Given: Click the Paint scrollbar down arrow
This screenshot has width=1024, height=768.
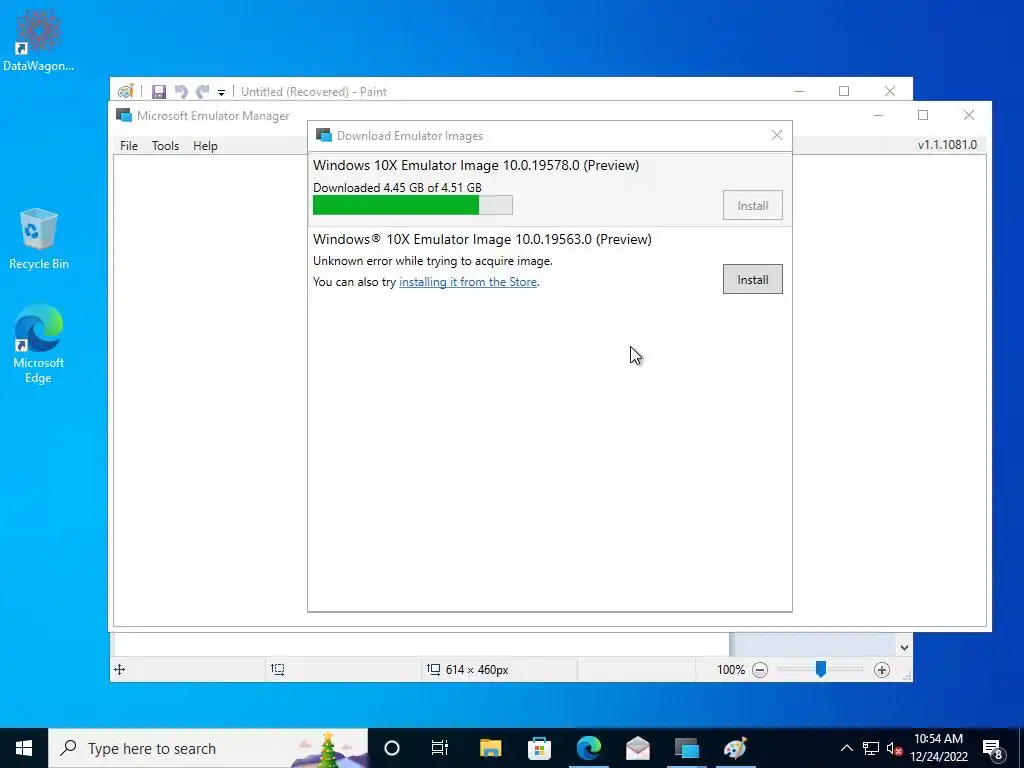Looking at the screenshot, I should [x=904, y=648].
